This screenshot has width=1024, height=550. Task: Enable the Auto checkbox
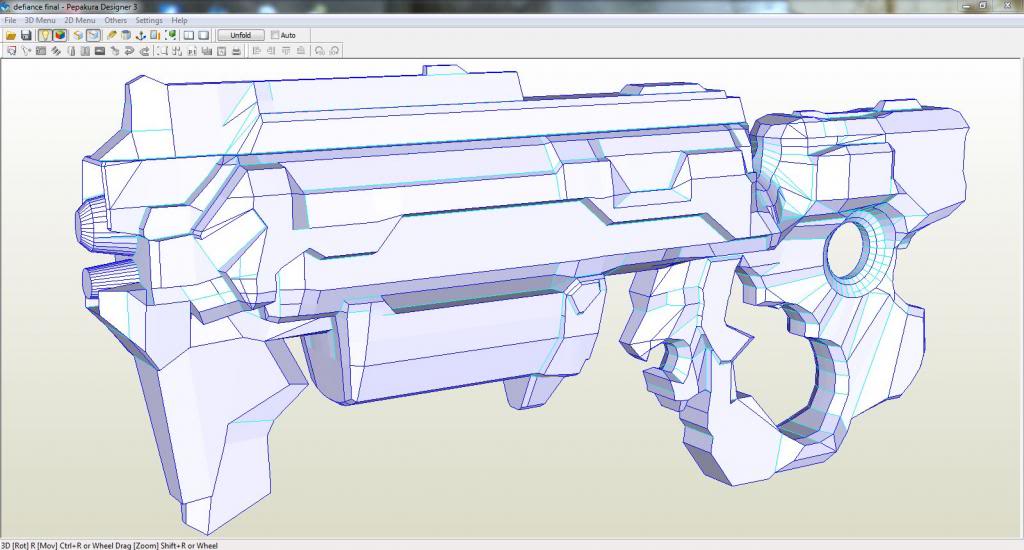click(x=275, y=35)
